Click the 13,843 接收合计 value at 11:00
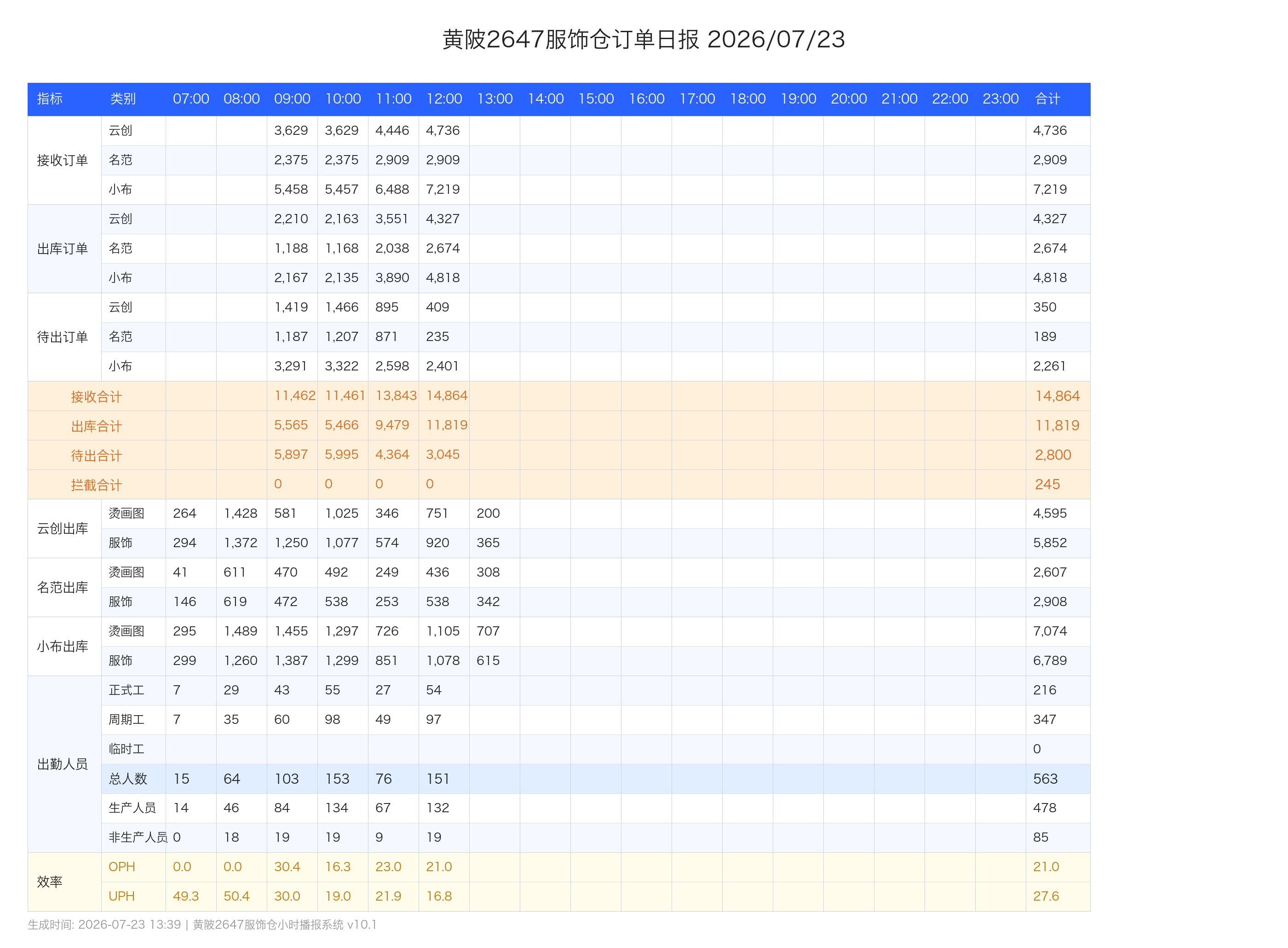This screenshot has width=1288, height=948. click(396, 395)
